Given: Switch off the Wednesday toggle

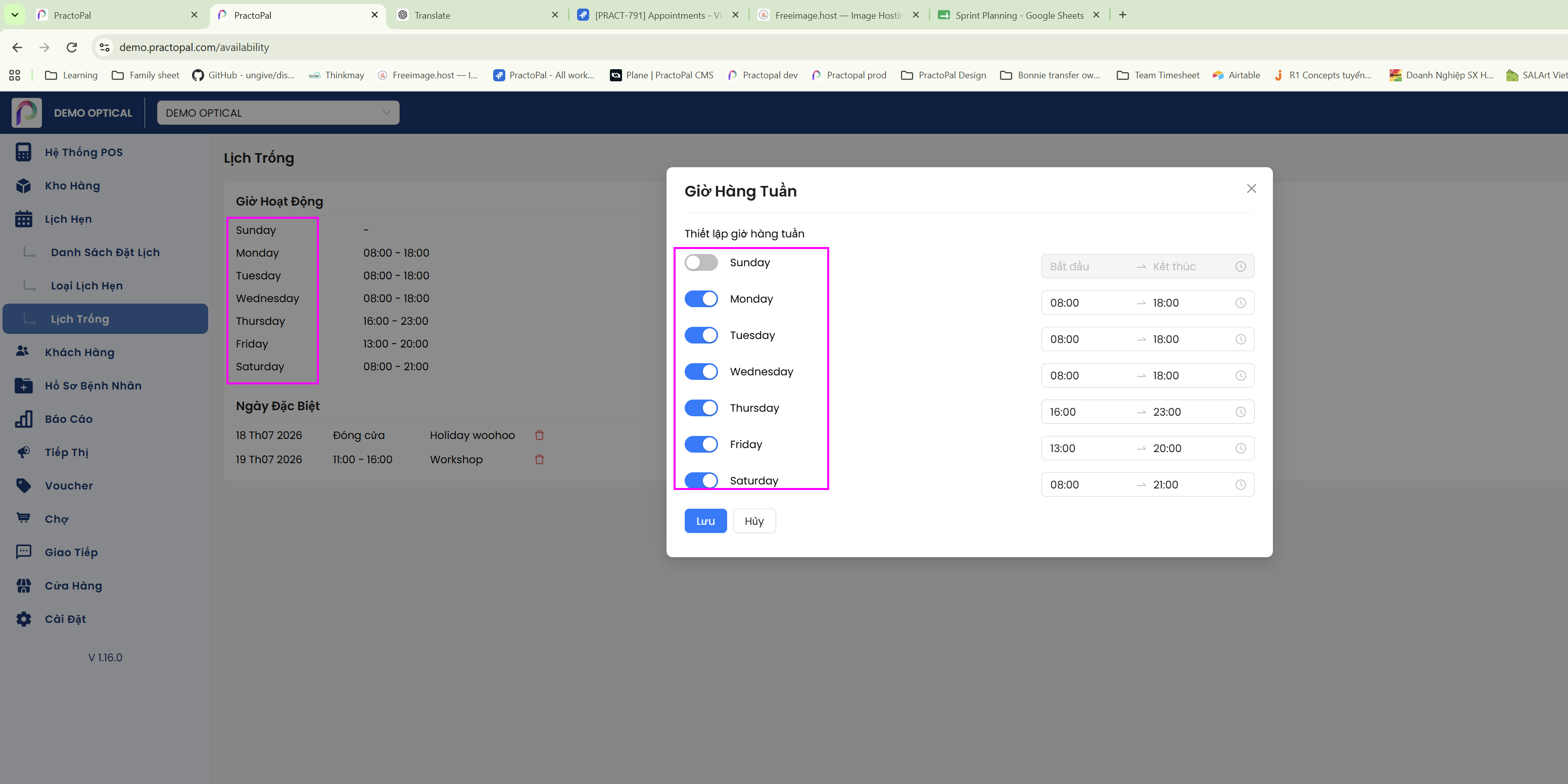Looking at the screenshot, I should (701, 371).
